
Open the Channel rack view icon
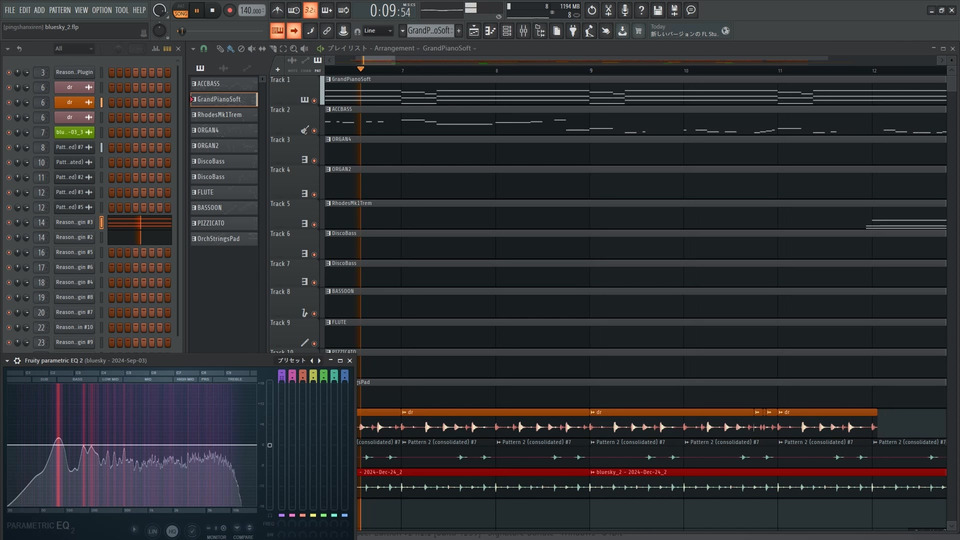point(507,31)
